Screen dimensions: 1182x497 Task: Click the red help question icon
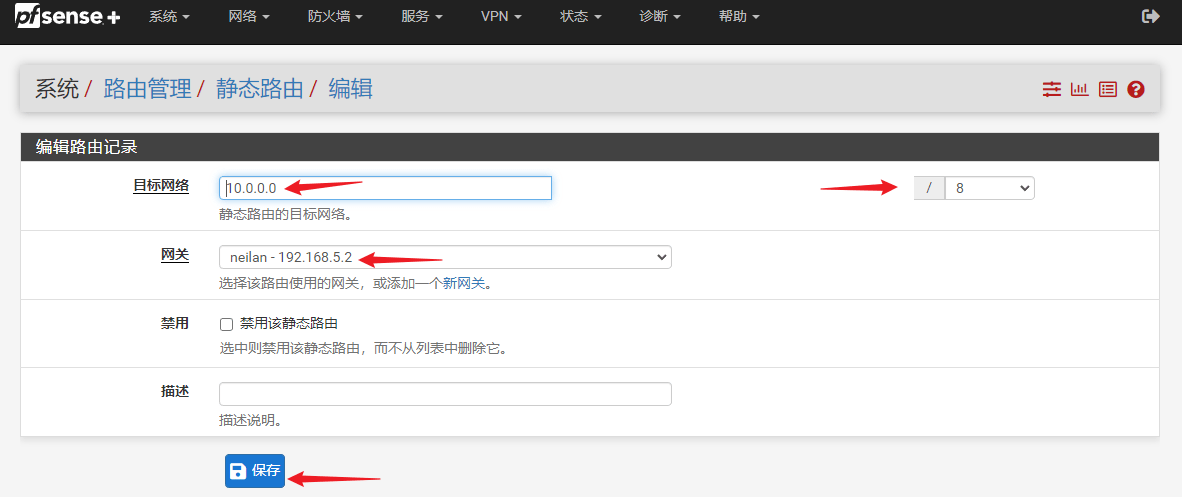[1135, 89]
